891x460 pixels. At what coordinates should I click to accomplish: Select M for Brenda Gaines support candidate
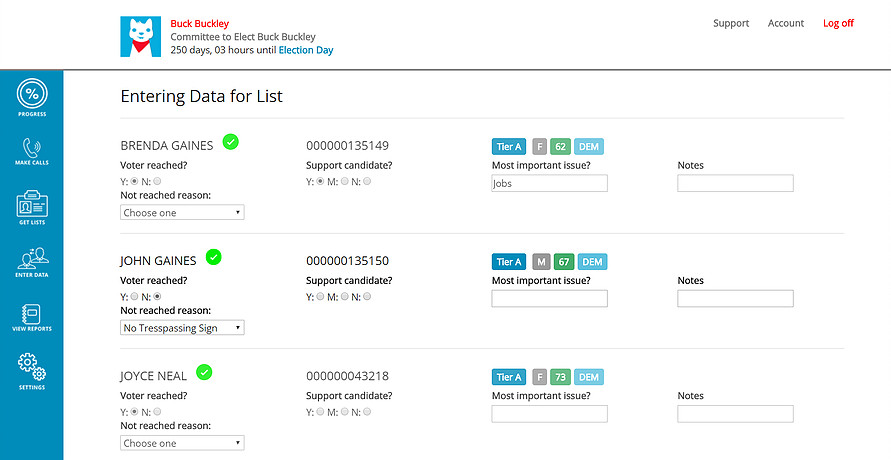[x=344, y=182]
